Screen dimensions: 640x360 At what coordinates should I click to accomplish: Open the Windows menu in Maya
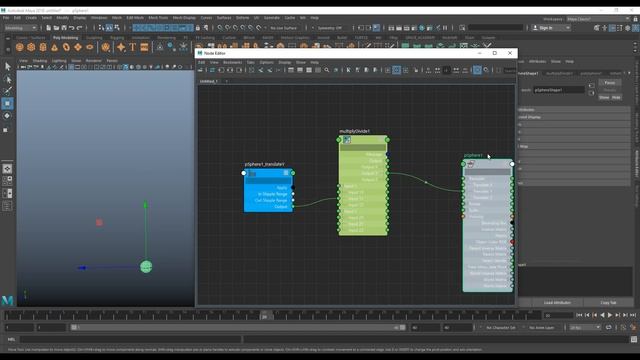pyautogui.click(x=99, y=18)
